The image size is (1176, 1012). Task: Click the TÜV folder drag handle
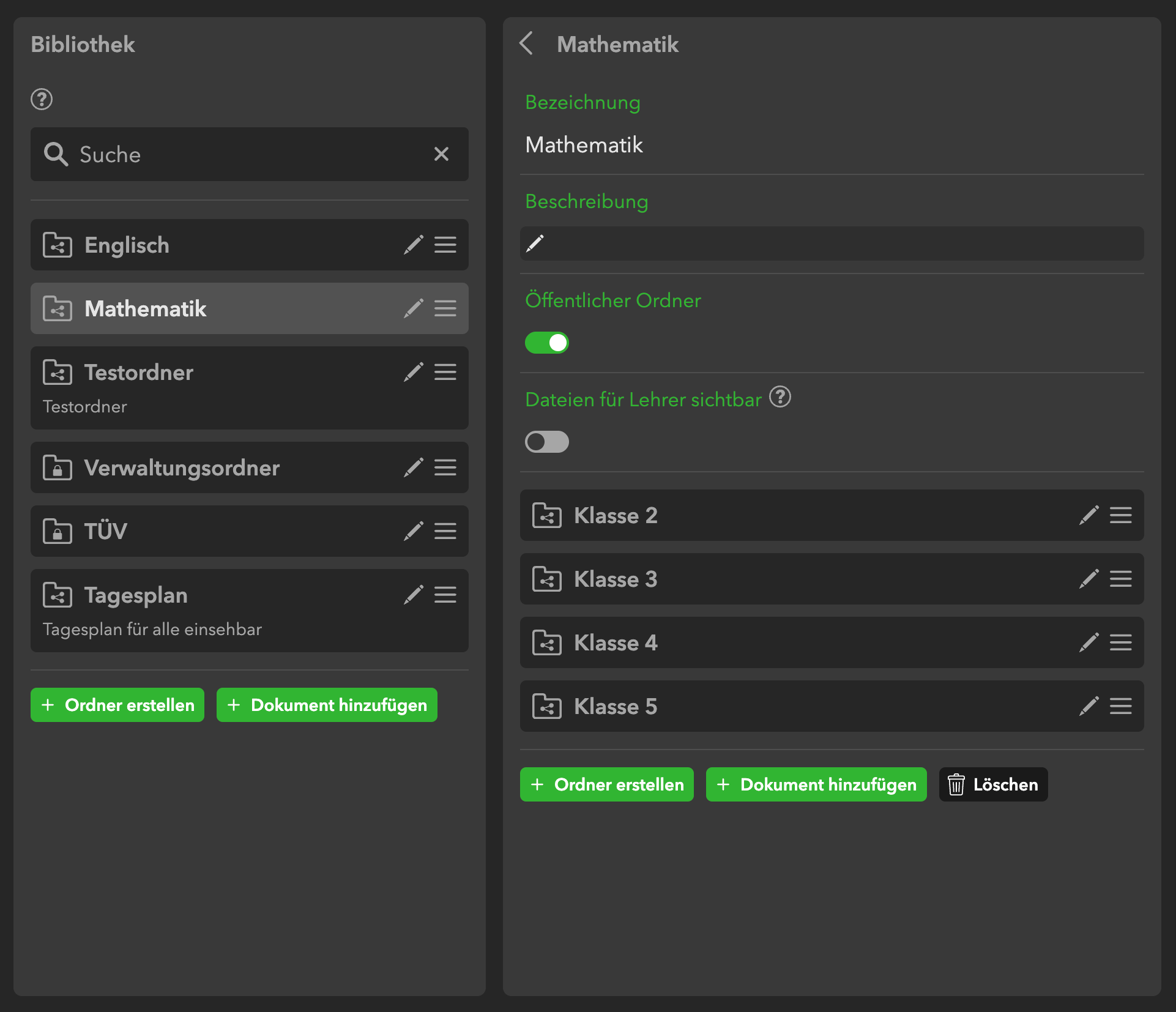point(445,531)
